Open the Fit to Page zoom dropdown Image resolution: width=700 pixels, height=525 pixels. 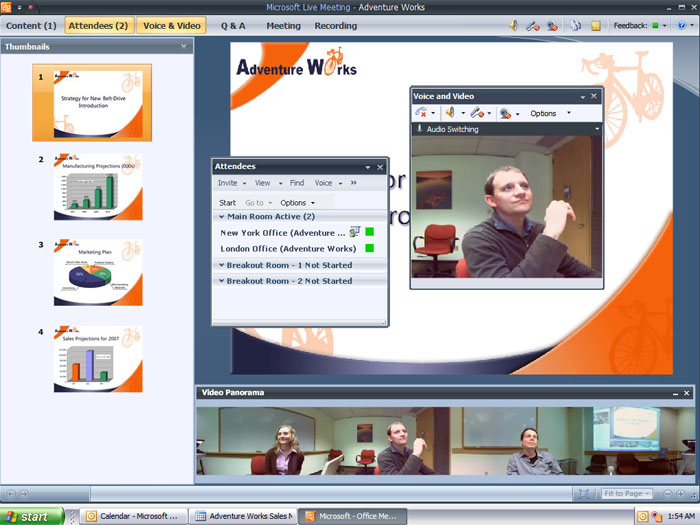click(x=626, y=494)
